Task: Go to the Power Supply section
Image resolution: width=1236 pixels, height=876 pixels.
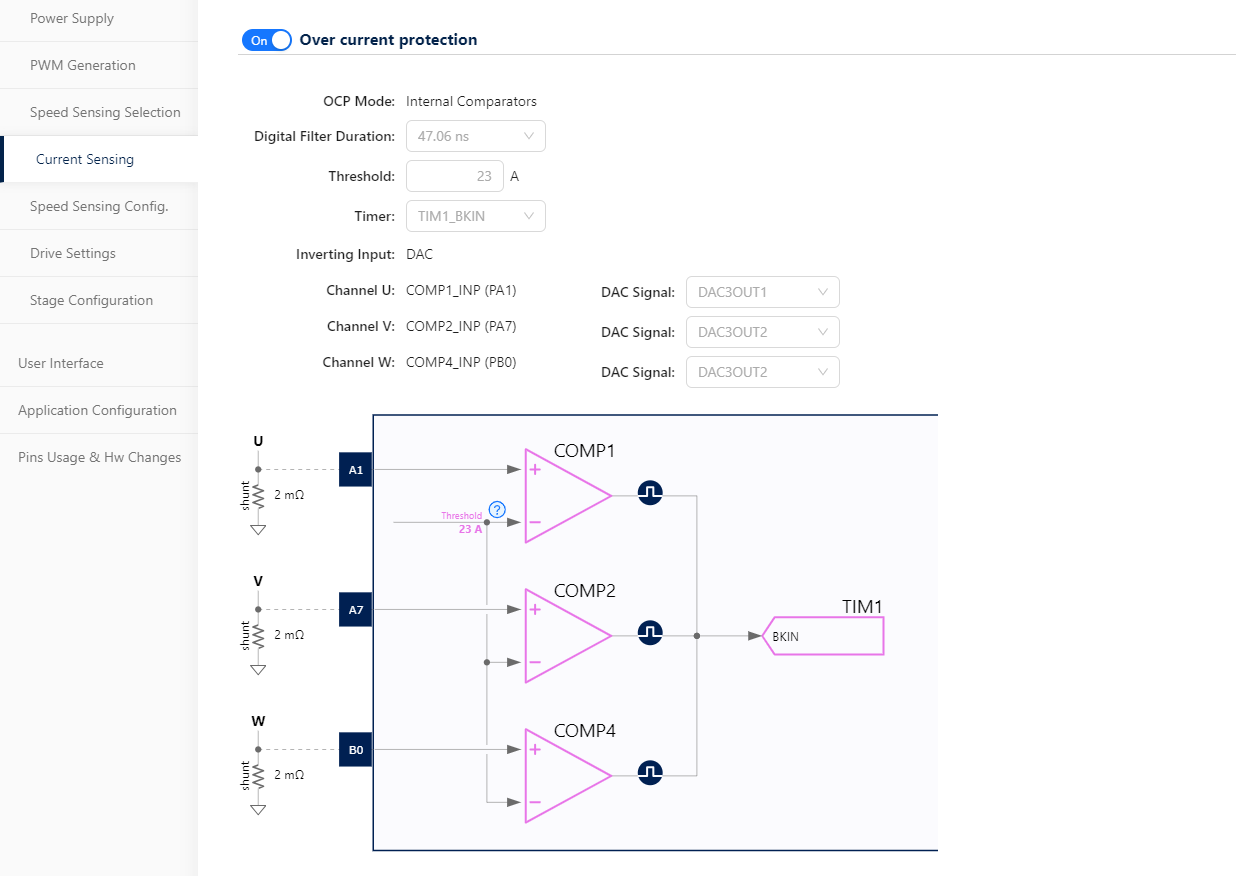Action: coord(71,18)
